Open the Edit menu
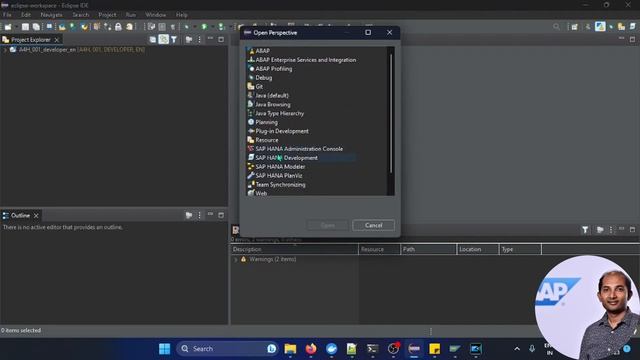Viewport: 640px width, 360px height. 26,15
